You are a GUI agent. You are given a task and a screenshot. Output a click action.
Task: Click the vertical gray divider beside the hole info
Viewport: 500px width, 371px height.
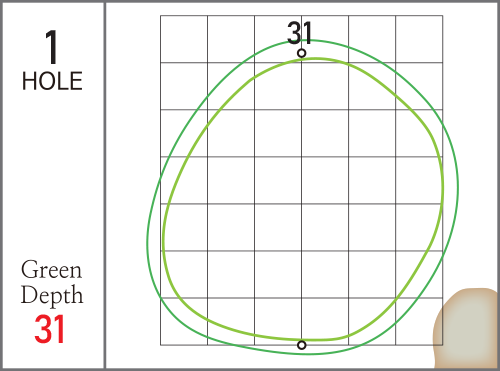click(105, 185)
